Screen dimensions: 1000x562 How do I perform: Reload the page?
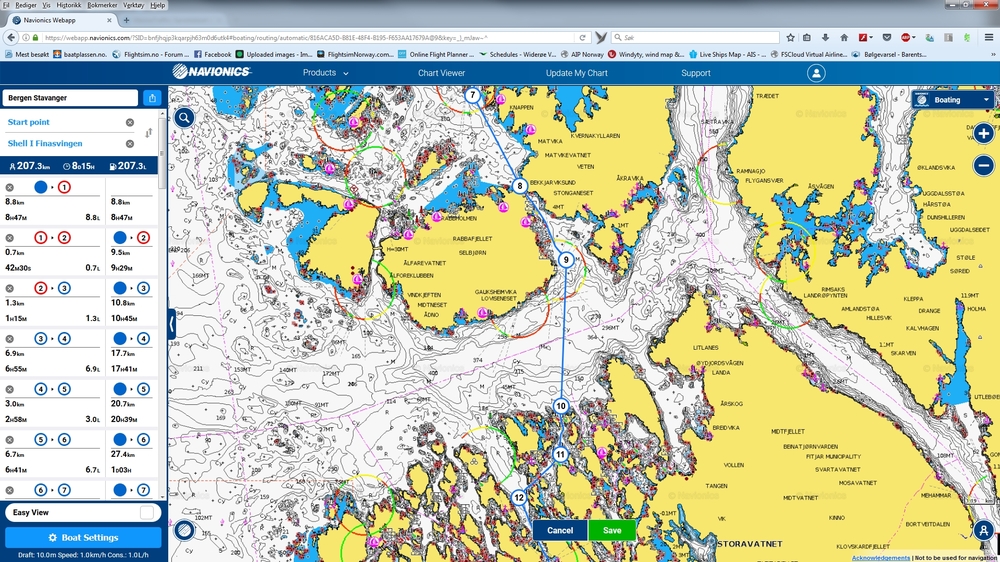tap(582, 38)
